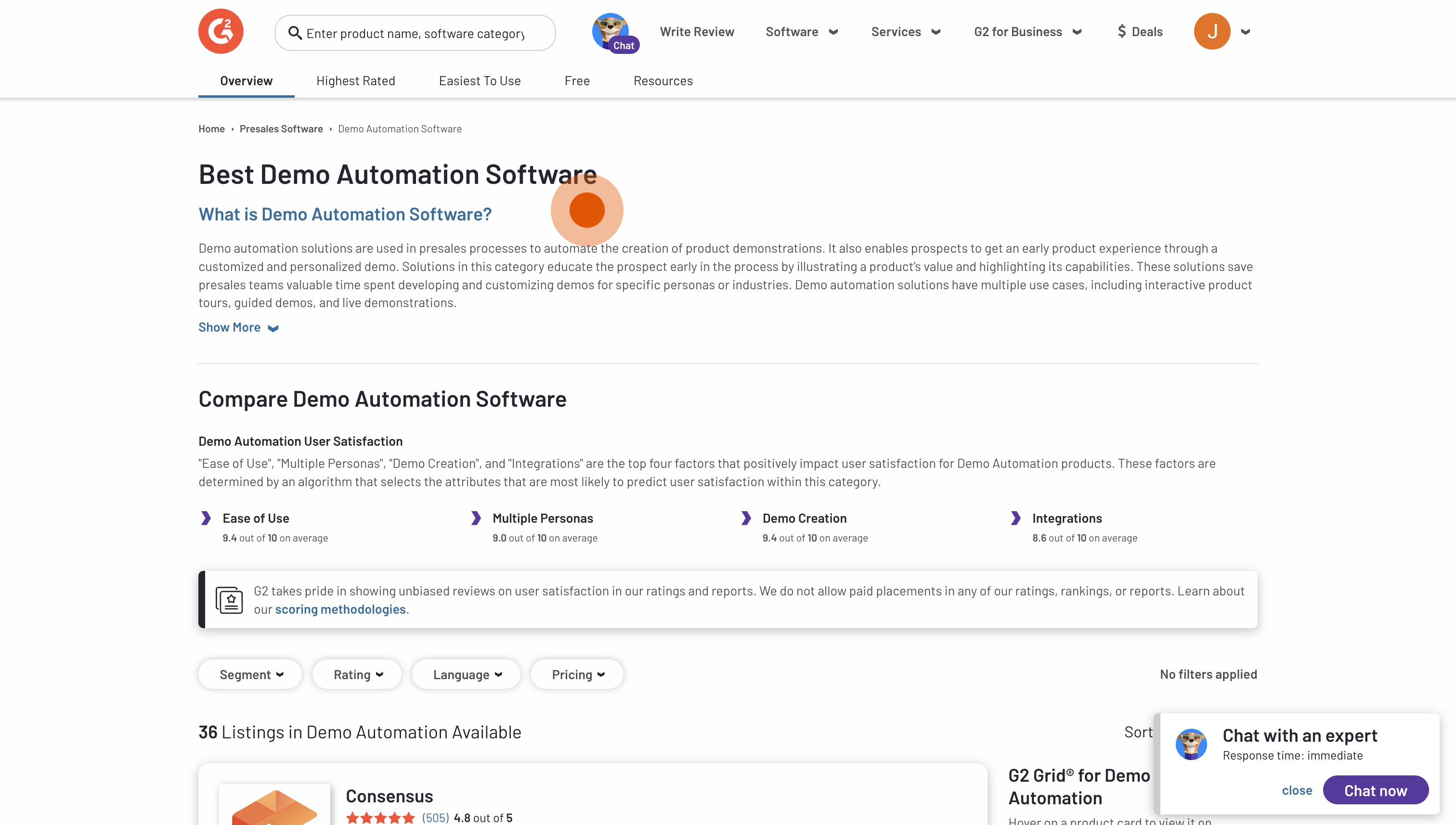
Task: Open the Pricing filter dropdown
Action: [577, 674]
